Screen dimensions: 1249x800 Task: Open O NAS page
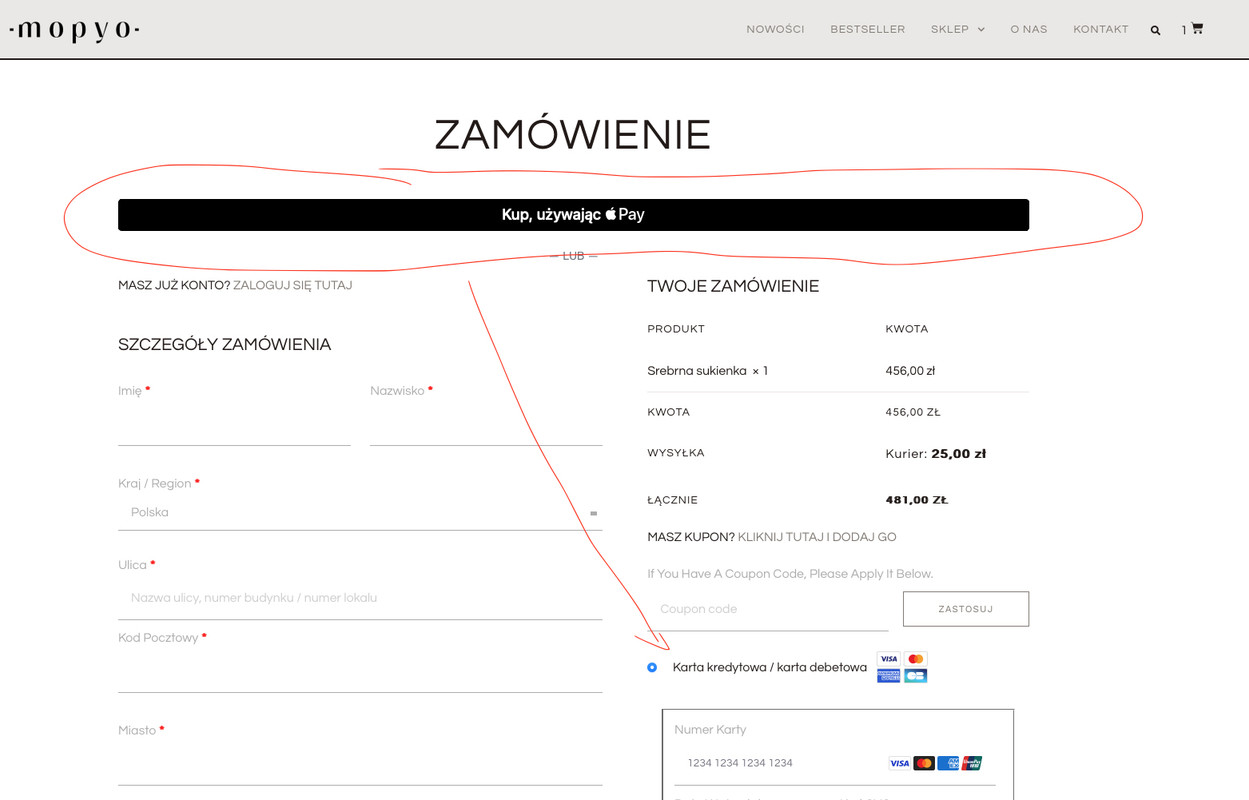tap(1029, 29)
